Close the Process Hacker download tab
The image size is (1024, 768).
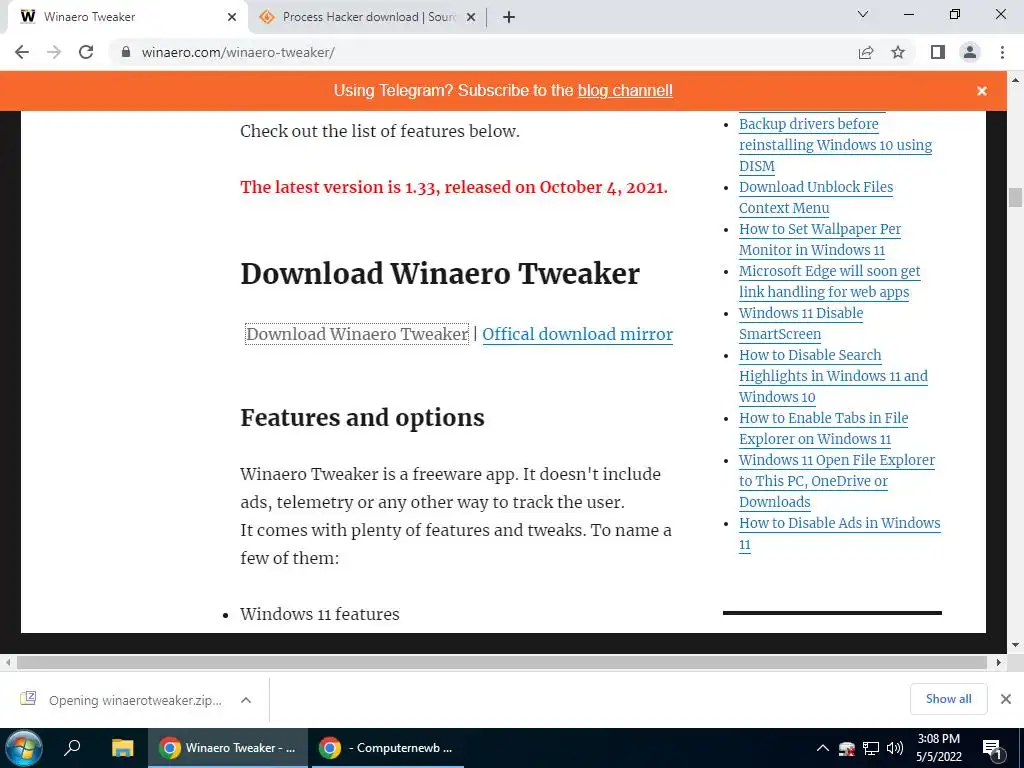click(471, 17)
